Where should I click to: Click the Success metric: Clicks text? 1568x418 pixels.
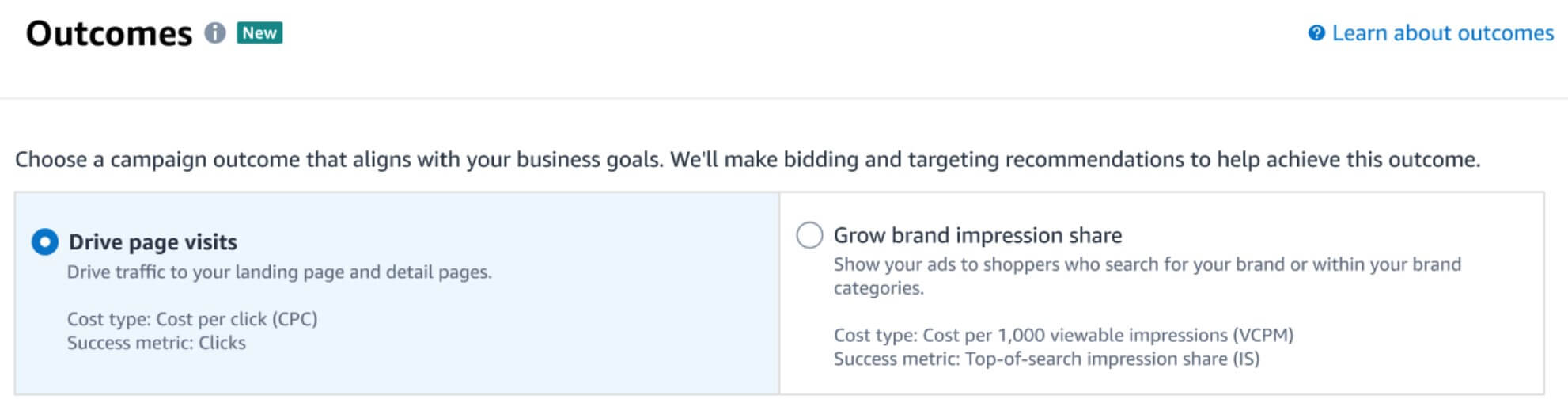(157, 343)
